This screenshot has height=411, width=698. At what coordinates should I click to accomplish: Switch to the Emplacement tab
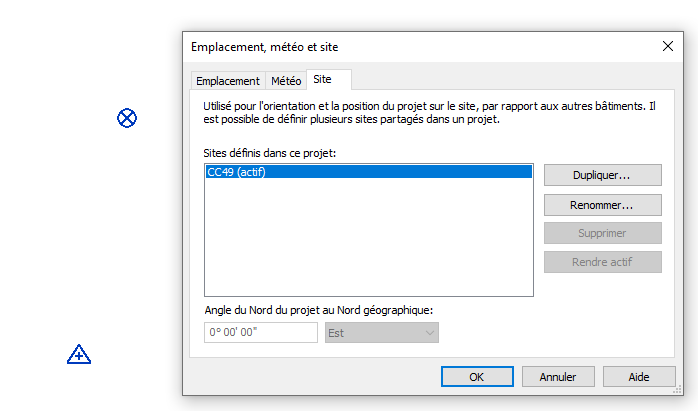[x=227, y=81]
